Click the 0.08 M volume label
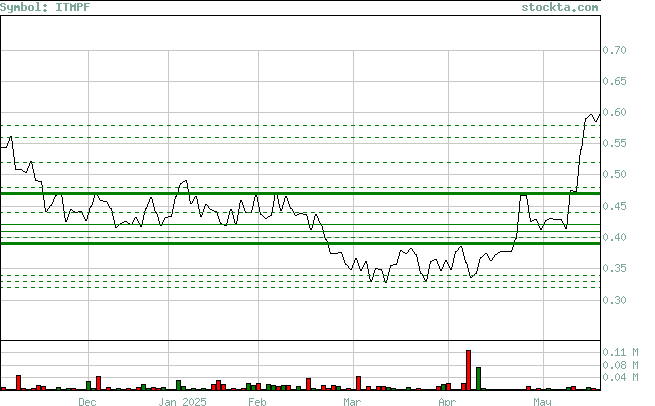 tap(620, 365)
